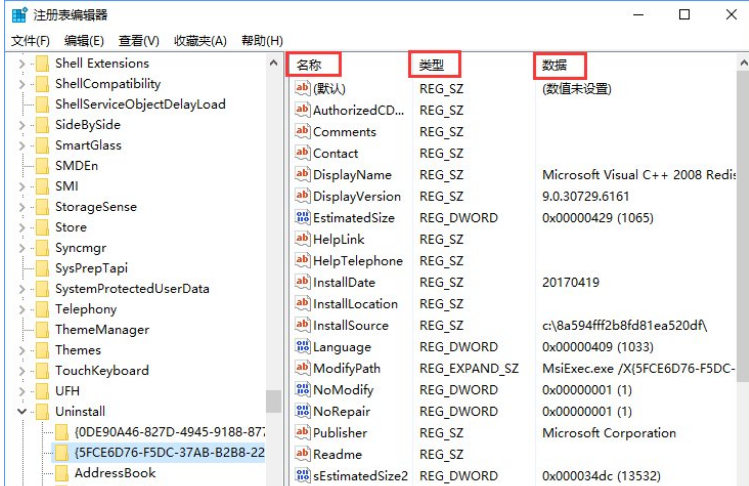Expand the SideBySide tree node

point(21,125)
